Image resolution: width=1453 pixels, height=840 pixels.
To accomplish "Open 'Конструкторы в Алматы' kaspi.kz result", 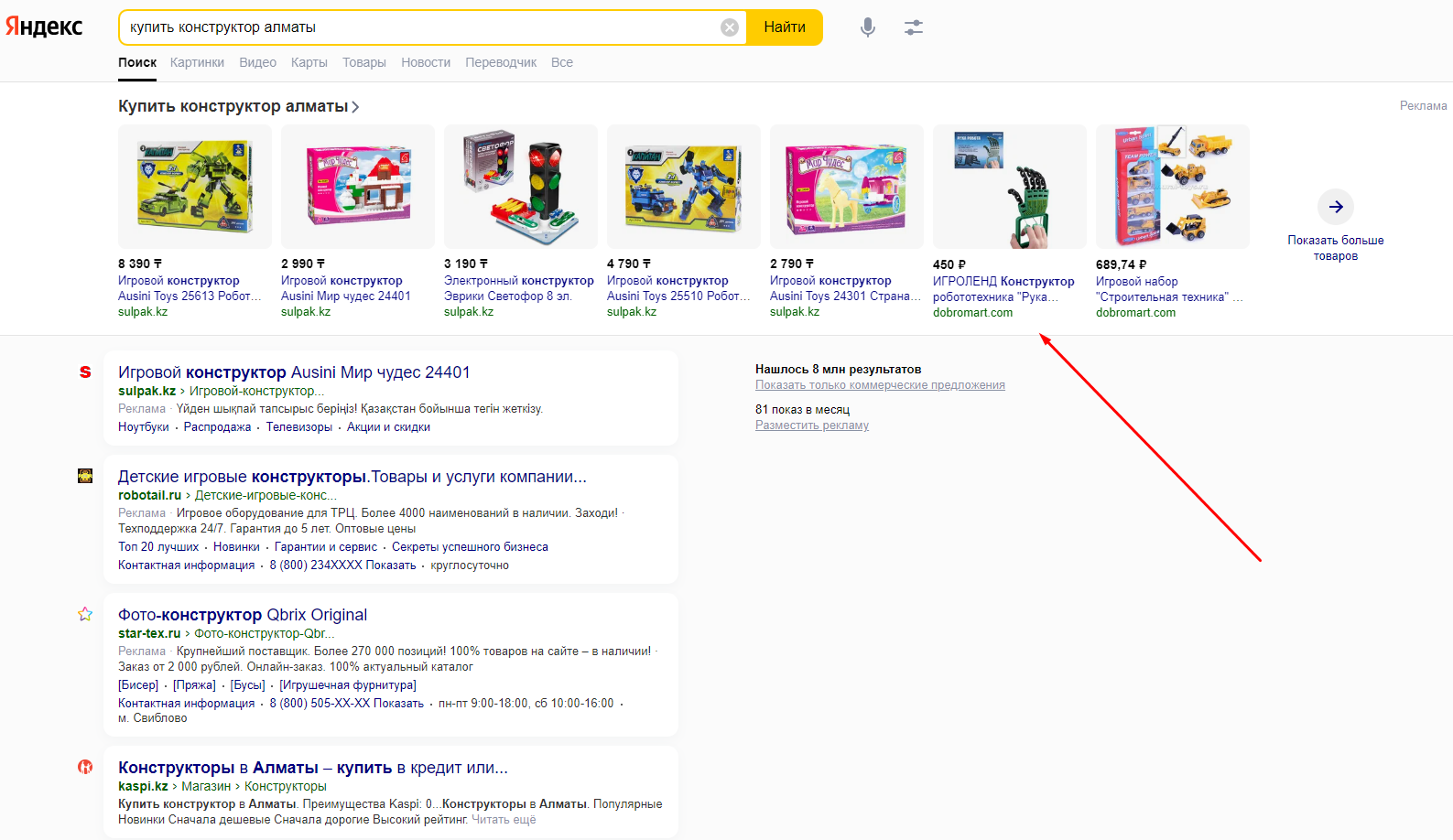I will pyautogui.click(x=313, y=768).
